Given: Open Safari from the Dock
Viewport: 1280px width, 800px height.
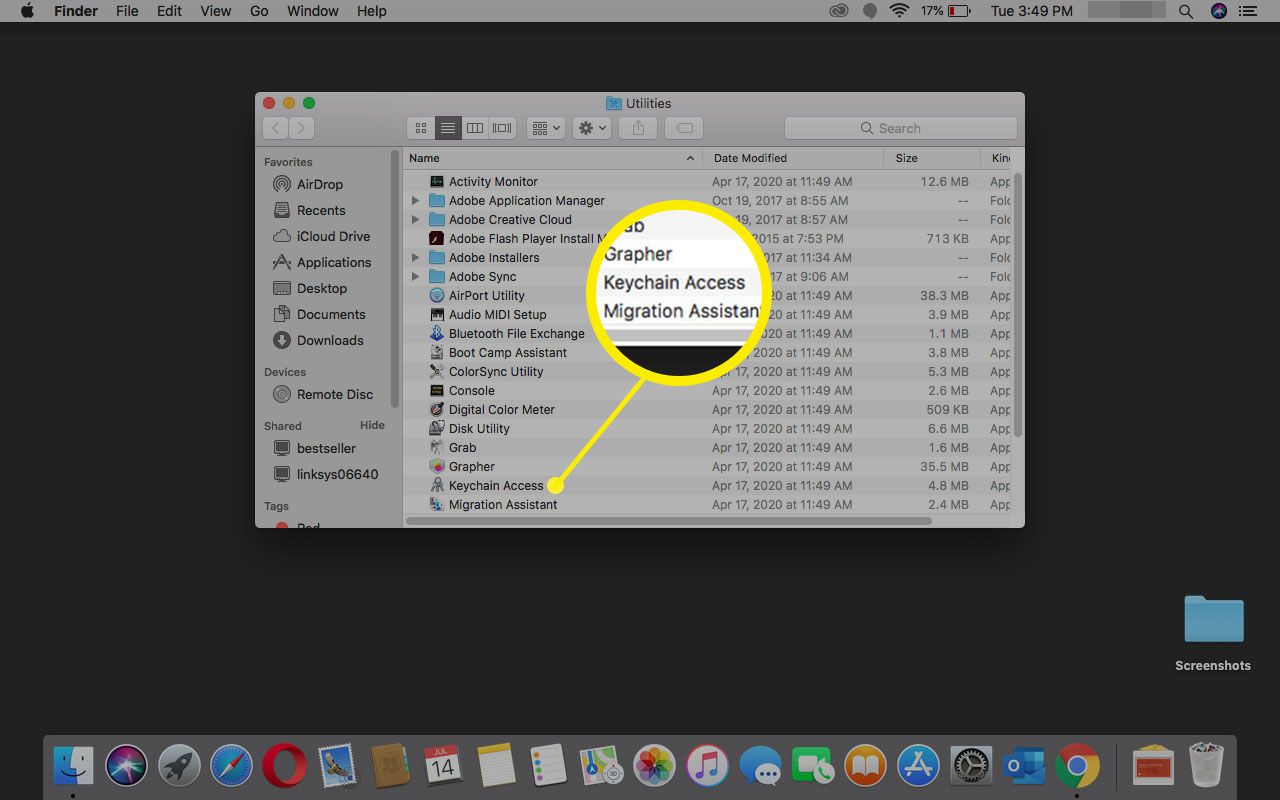Looking at the screenshot, I should (x=231, y=767).
